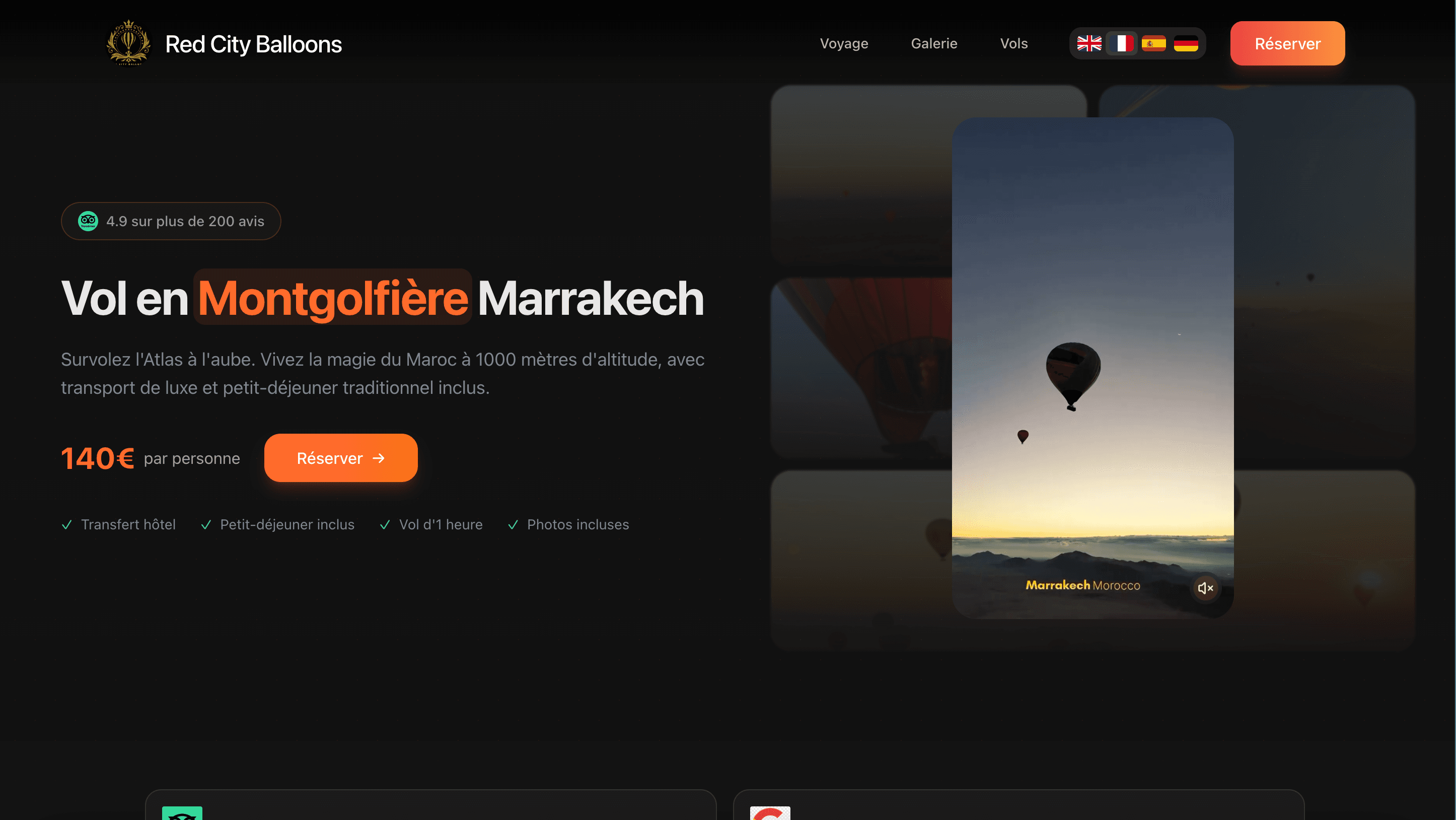Go to the Galerie section
Screen dimensions: 1456x820
[x=934, y=43]
